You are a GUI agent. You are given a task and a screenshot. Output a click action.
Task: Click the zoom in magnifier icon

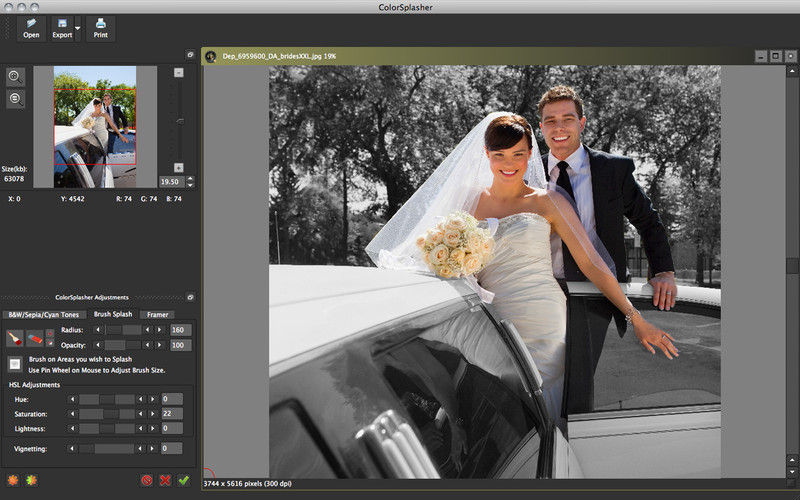point(15,77)
